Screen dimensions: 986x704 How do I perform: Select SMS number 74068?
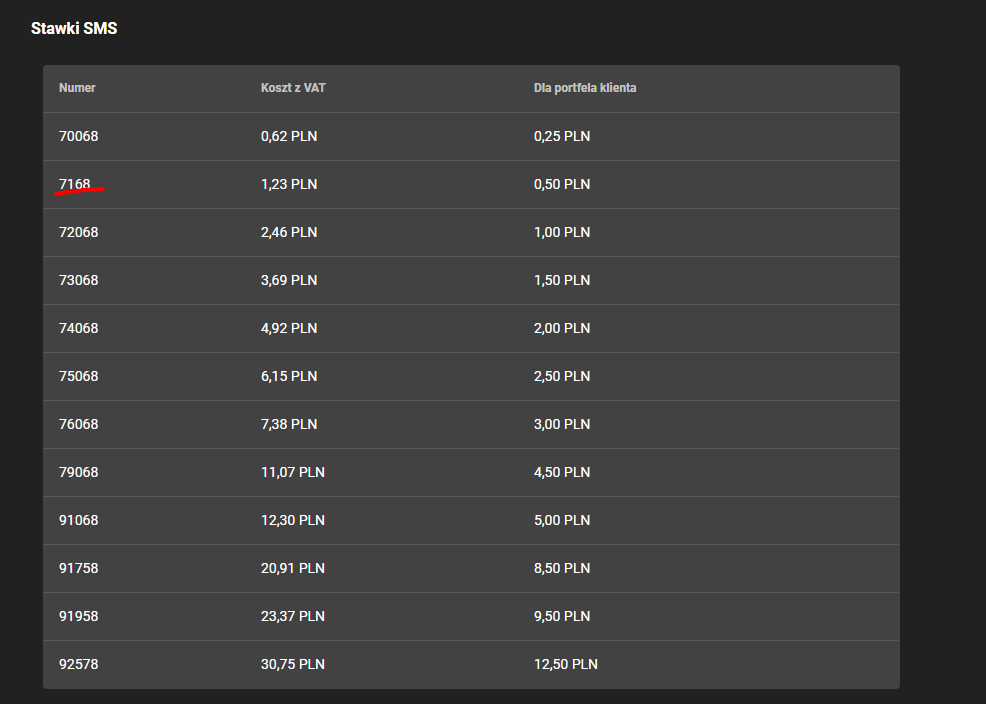tap(79, 328)
